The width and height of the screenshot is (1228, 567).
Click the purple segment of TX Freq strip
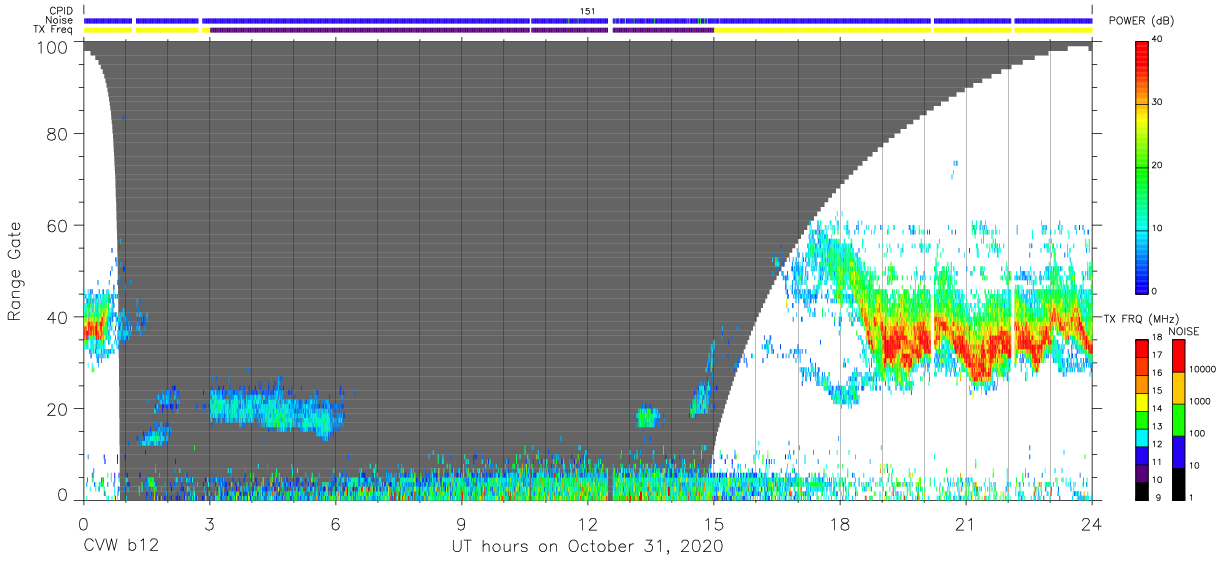462,30
